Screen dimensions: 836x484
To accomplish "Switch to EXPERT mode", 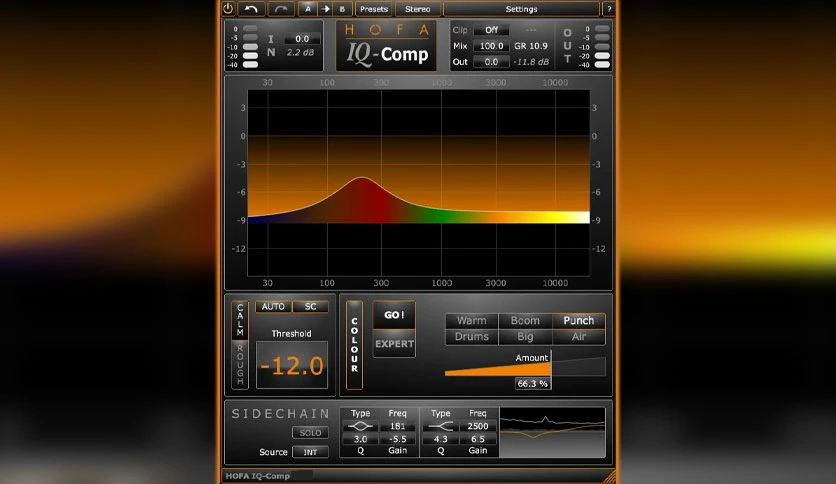I will [394, 344].
